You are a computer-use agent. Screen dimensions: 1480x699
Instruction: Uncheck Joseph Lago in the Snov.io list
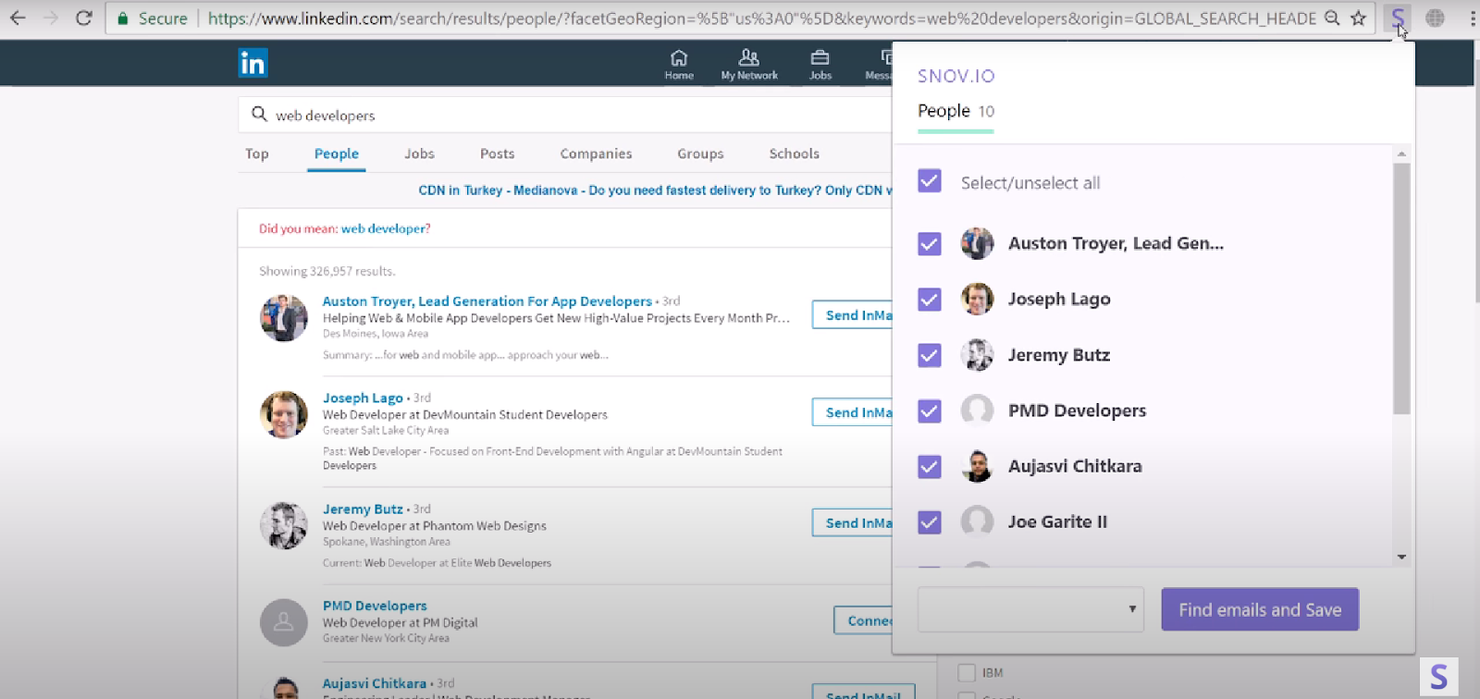click(929, 299)
